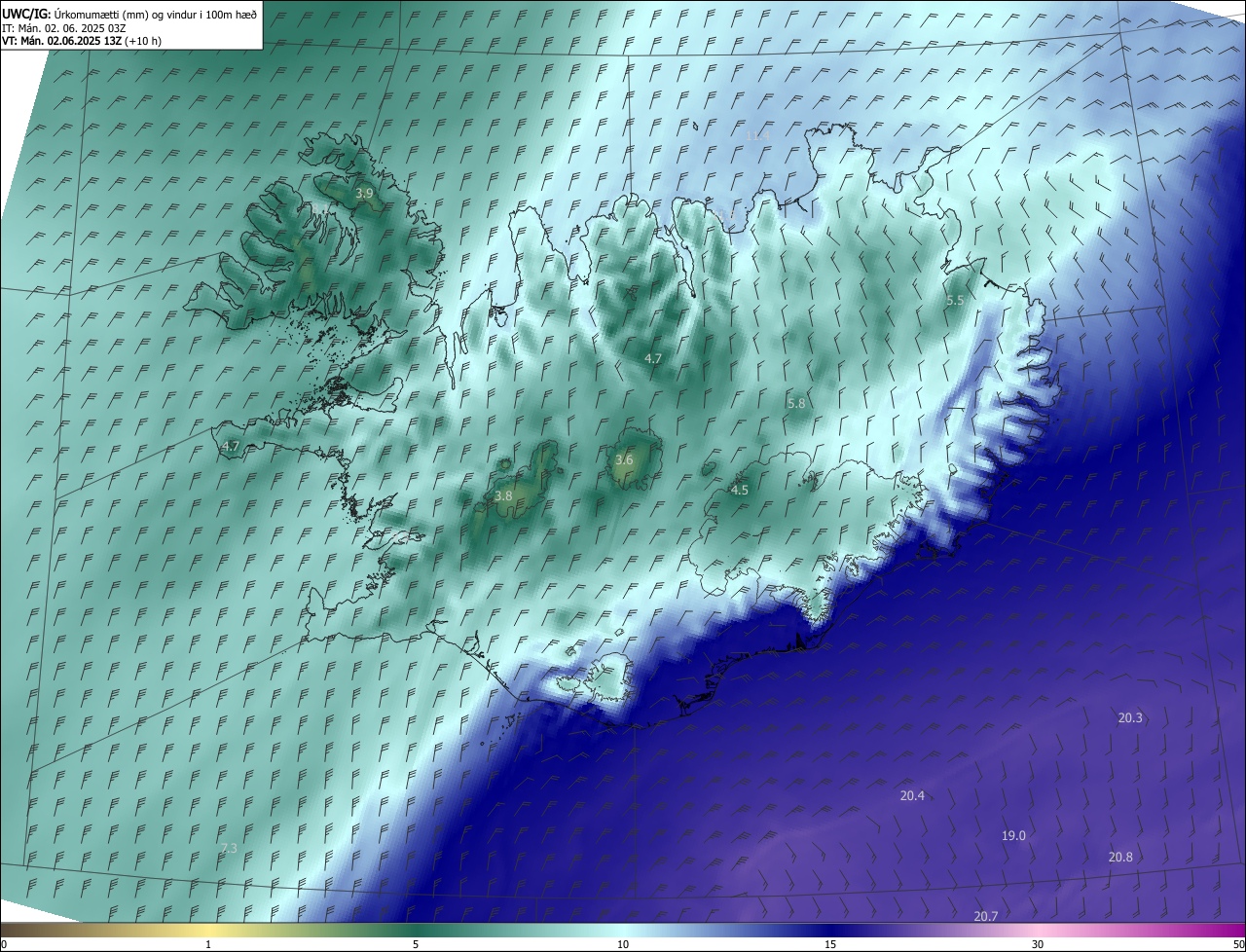Click the 50 tick on color scale
Image resolution: width=1246 pixels, height=952 pixels.
[x=1238, y=944]
